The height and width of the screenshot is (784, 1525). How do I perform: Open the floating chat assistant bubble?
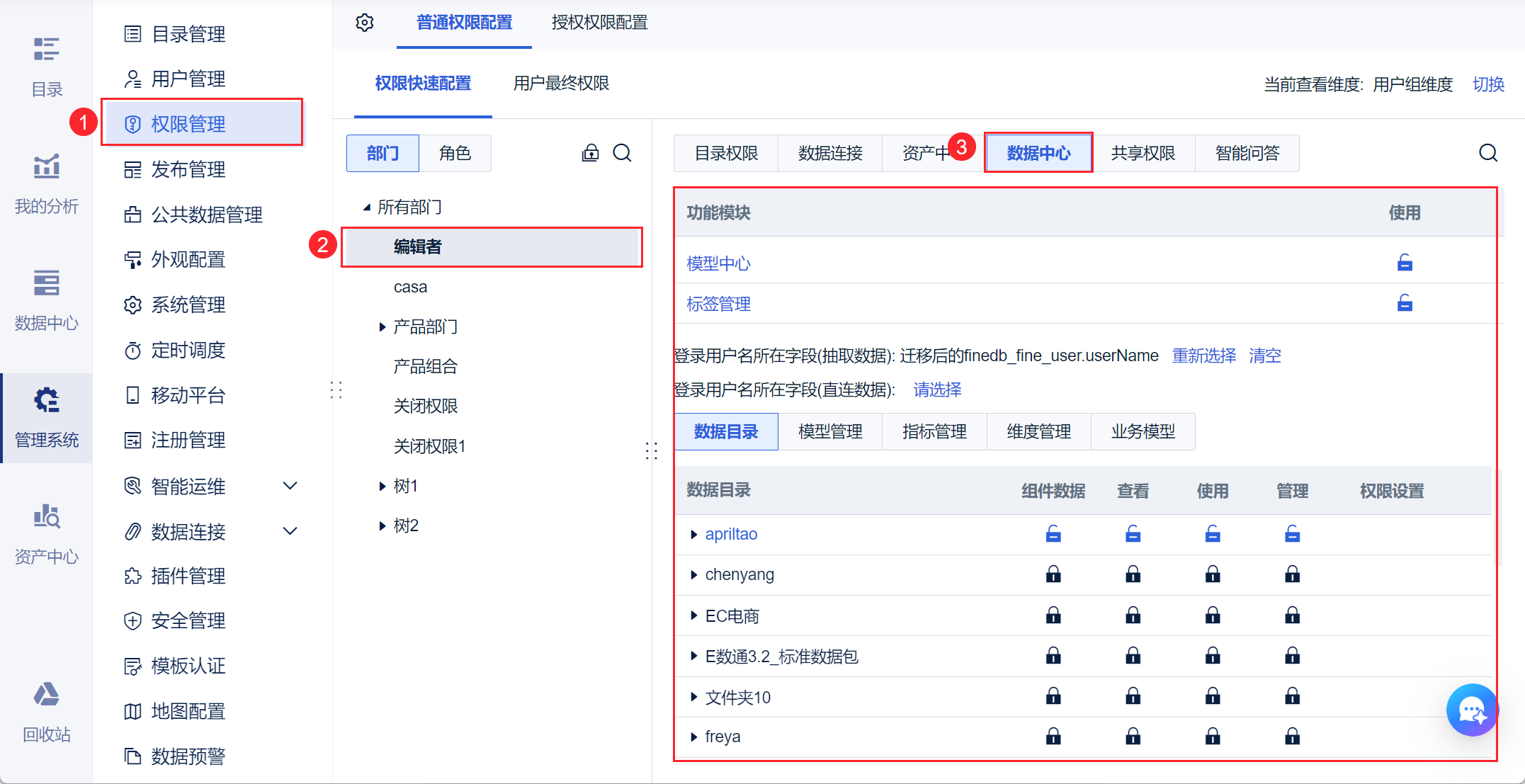(x=1472, y=710)
